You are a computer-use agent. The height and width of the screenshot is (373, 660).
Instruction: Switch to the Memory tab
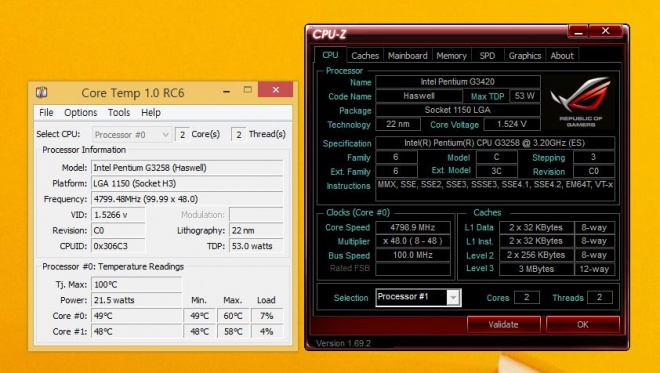click(451, 56)
